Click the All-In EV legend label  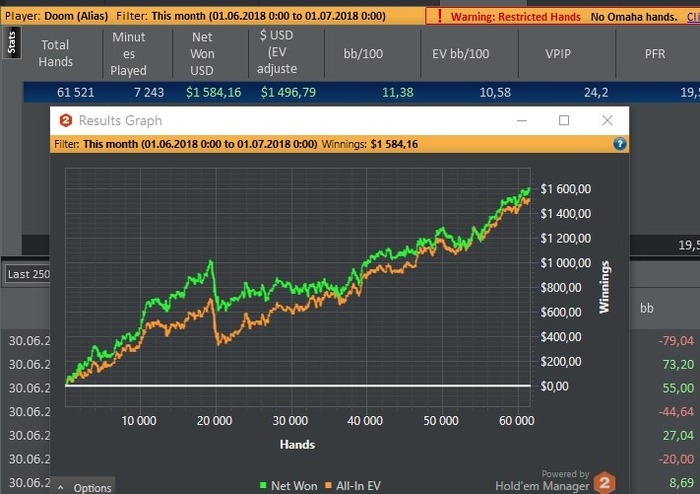point(358,486)
